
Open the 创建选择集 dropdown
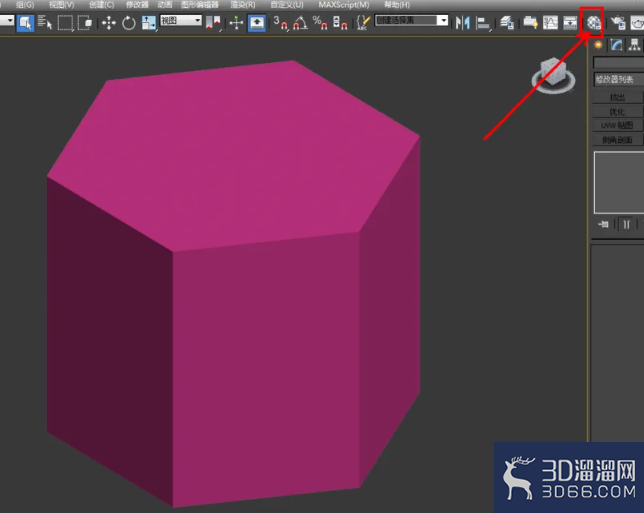(411, 21)
